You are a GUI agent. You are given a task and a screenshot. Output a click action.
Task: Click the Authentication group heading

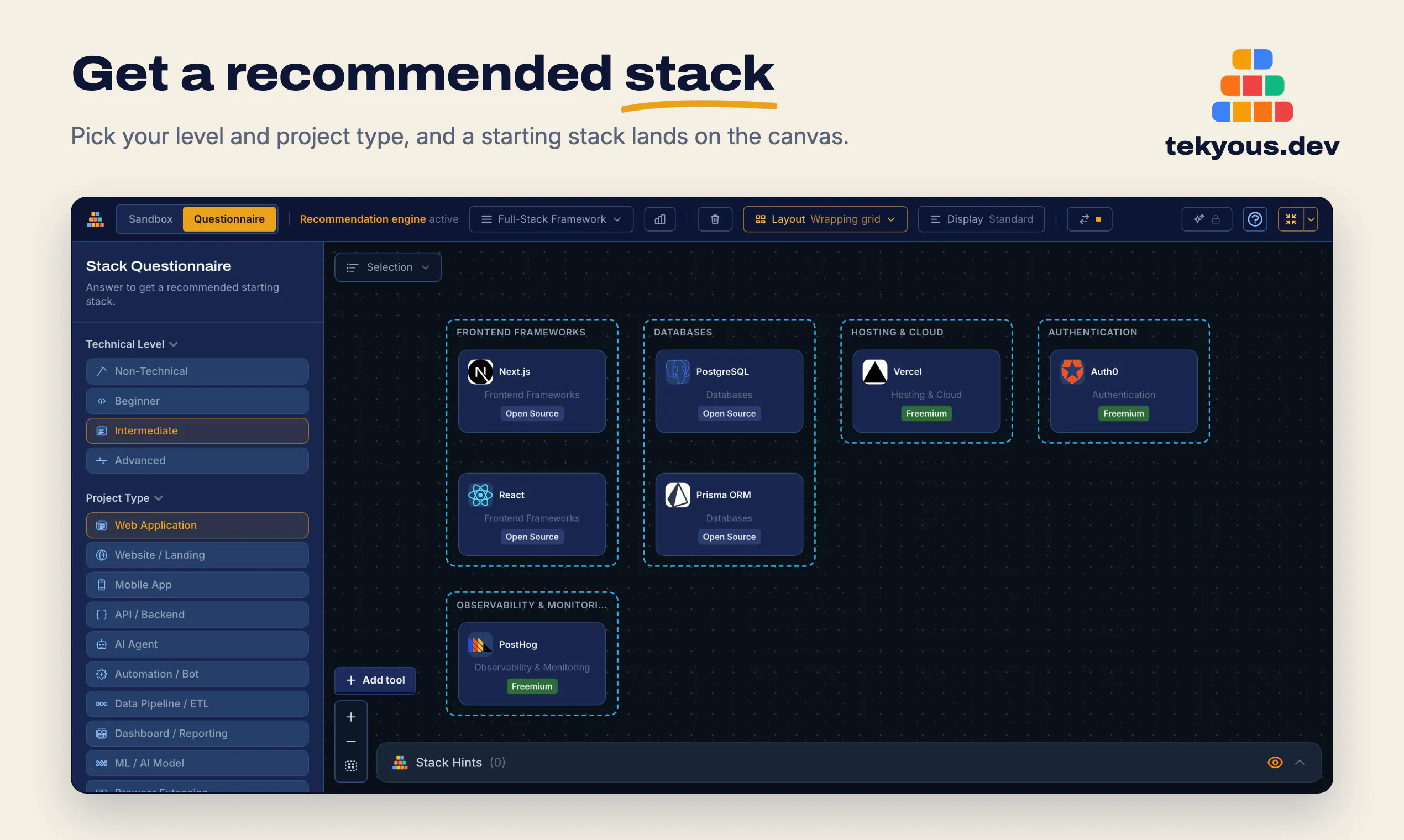1093,333
